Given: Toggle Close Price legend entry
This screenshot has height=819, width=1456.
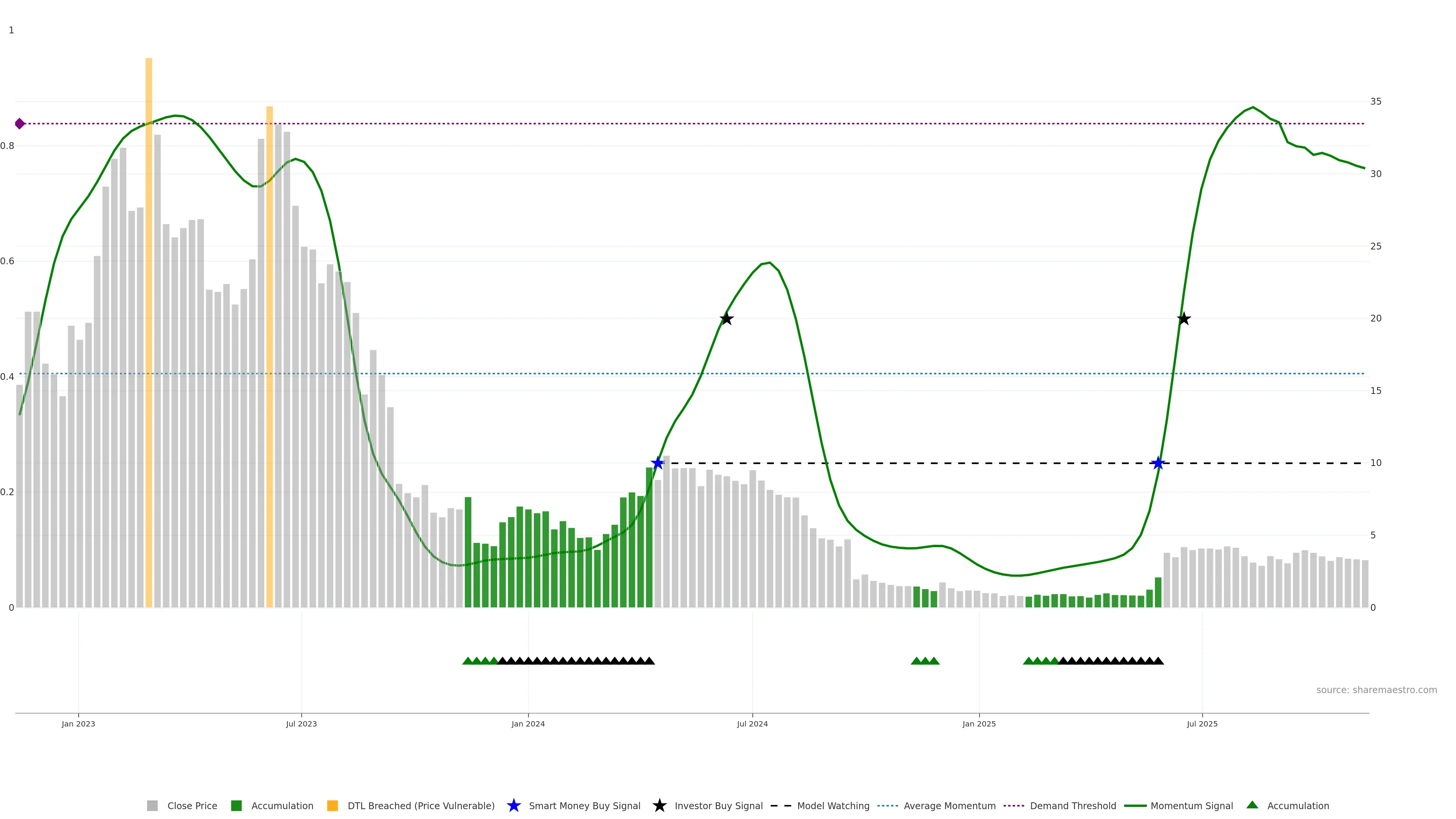Looking at the screenshot, I should [x=191, y=806].
